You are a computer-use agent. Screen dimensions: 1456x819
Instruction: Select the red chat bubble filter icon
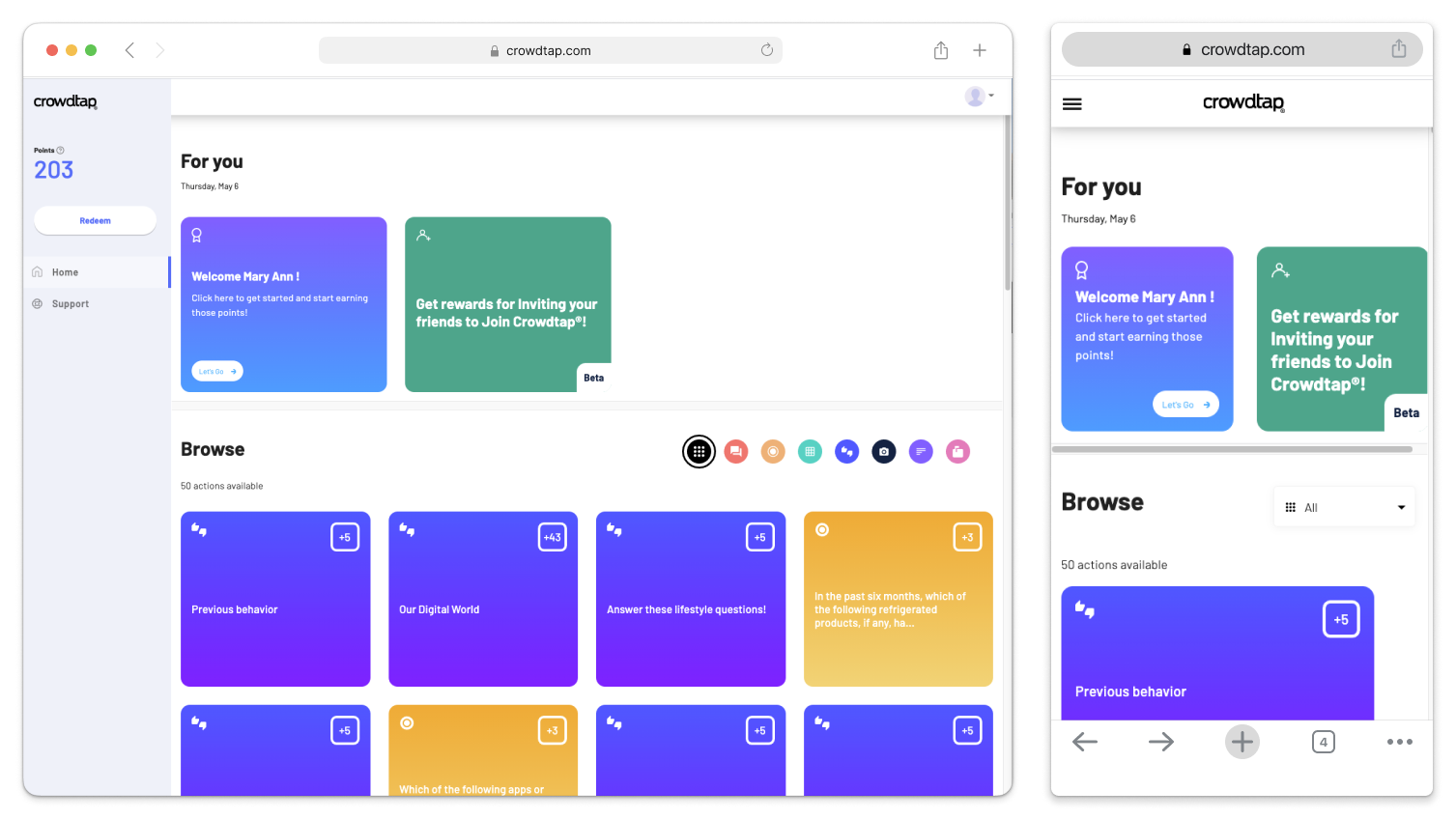pos(736,451)
